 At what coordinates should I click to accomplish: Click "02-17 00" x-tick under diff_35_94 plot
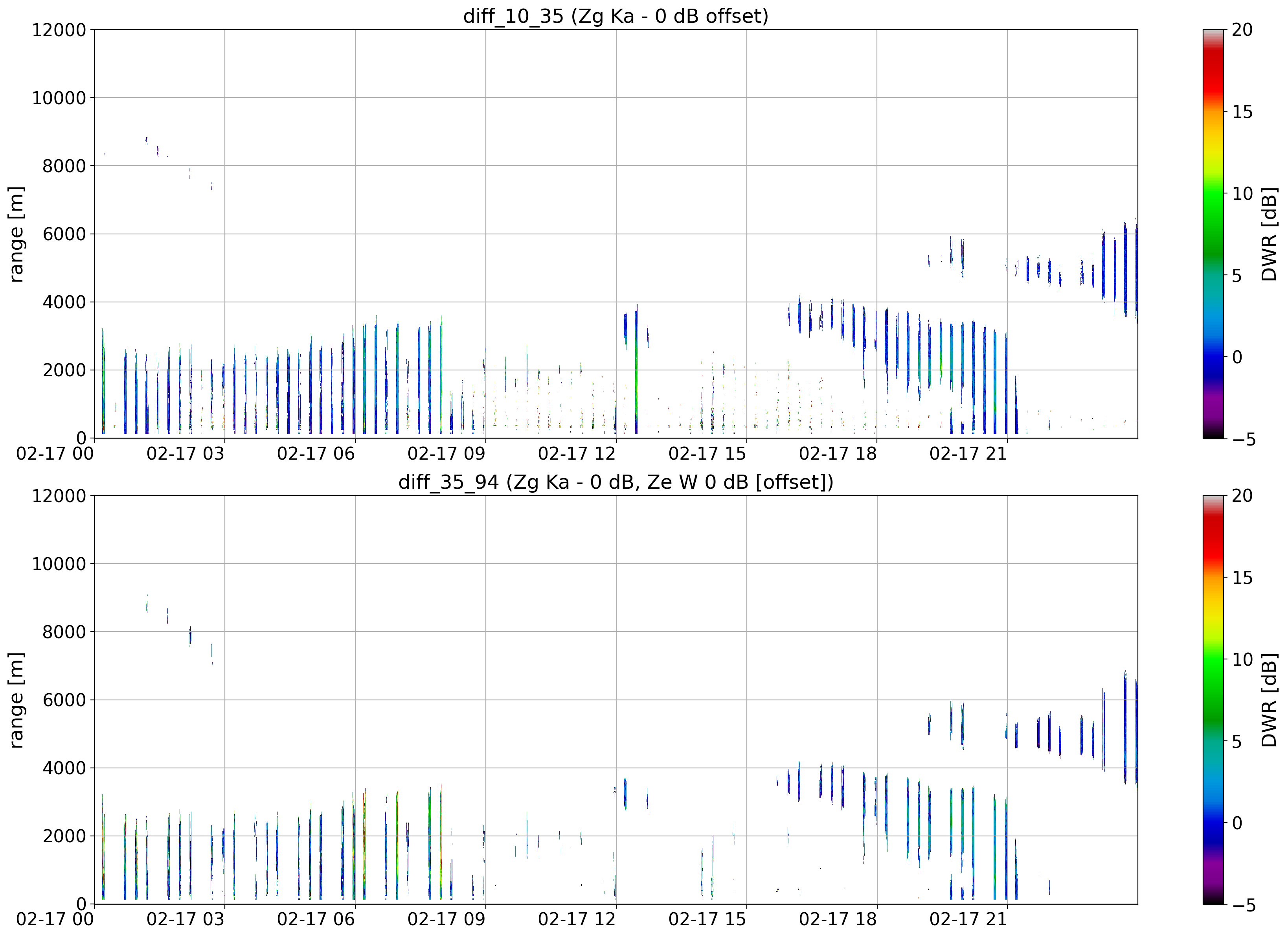pos(55,919)
